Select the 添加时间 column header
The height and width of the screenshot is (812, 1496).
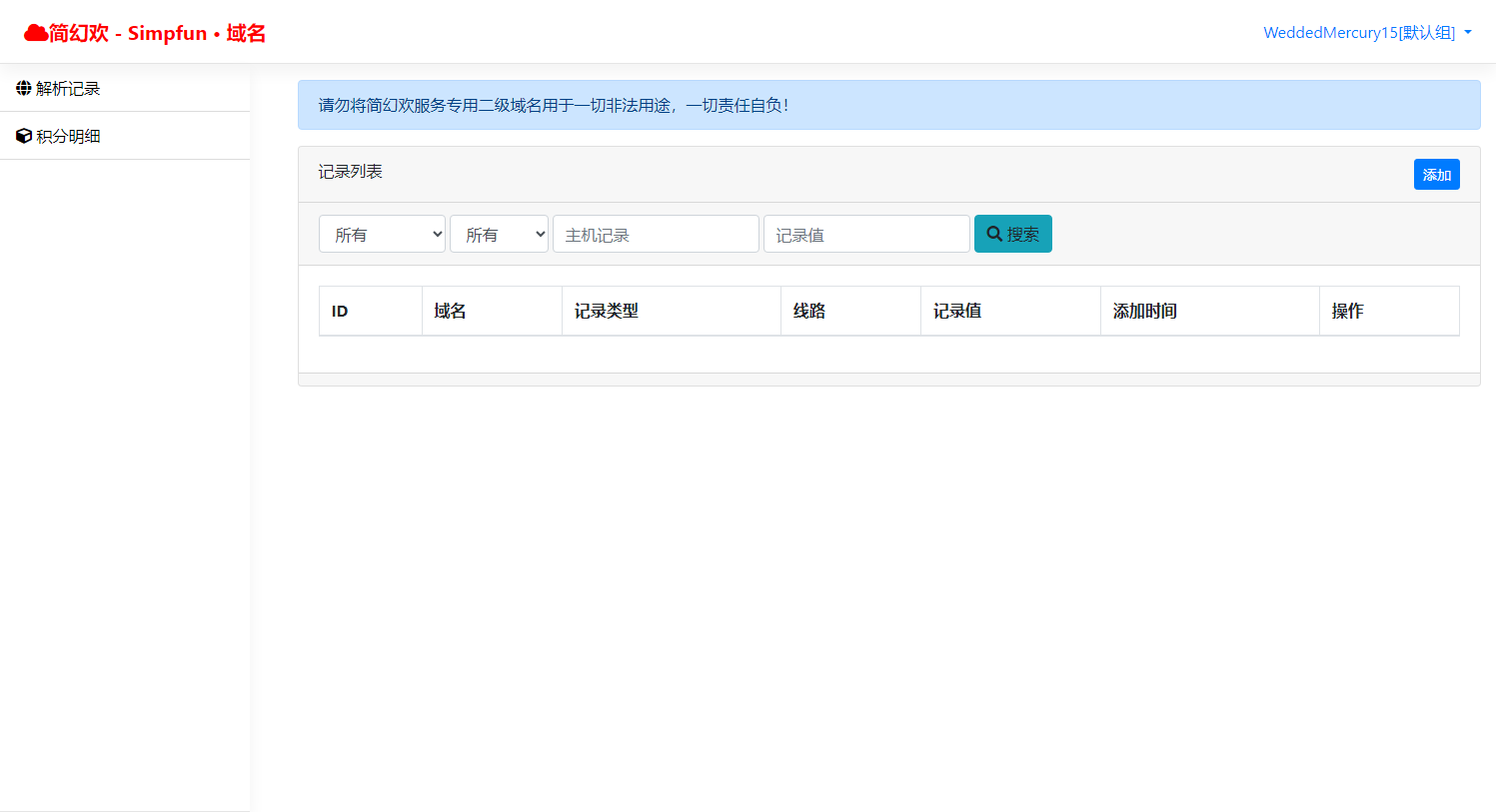point(1144,311)
